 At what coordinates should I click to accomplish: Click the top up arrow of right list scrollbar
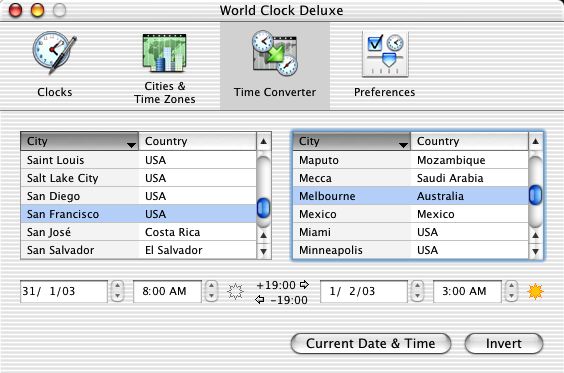[535, 141]
